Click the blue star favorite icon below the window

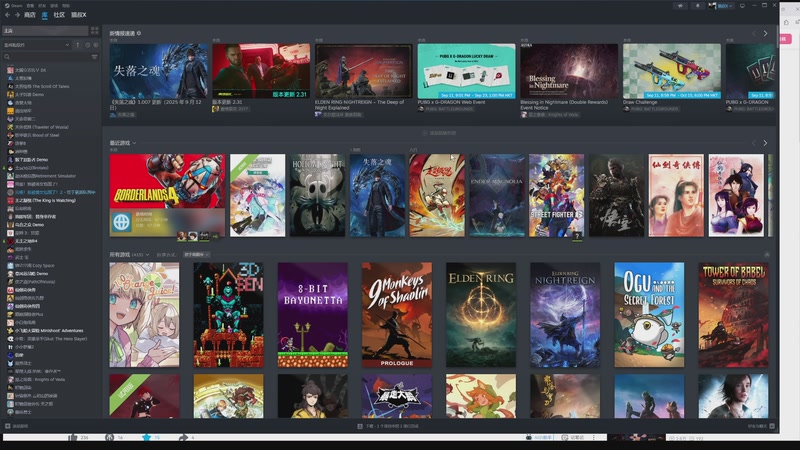click(146, 437)
